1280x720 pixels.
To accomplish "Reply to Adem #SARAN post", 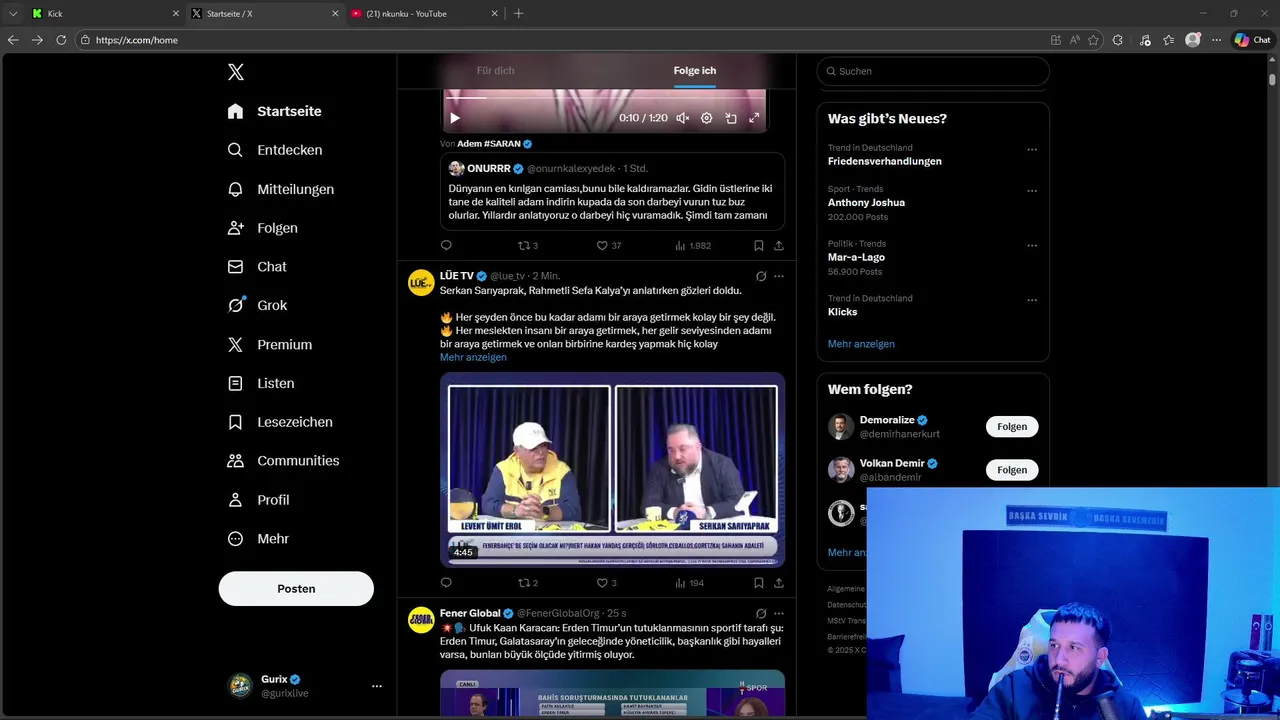I will [446, 245].
